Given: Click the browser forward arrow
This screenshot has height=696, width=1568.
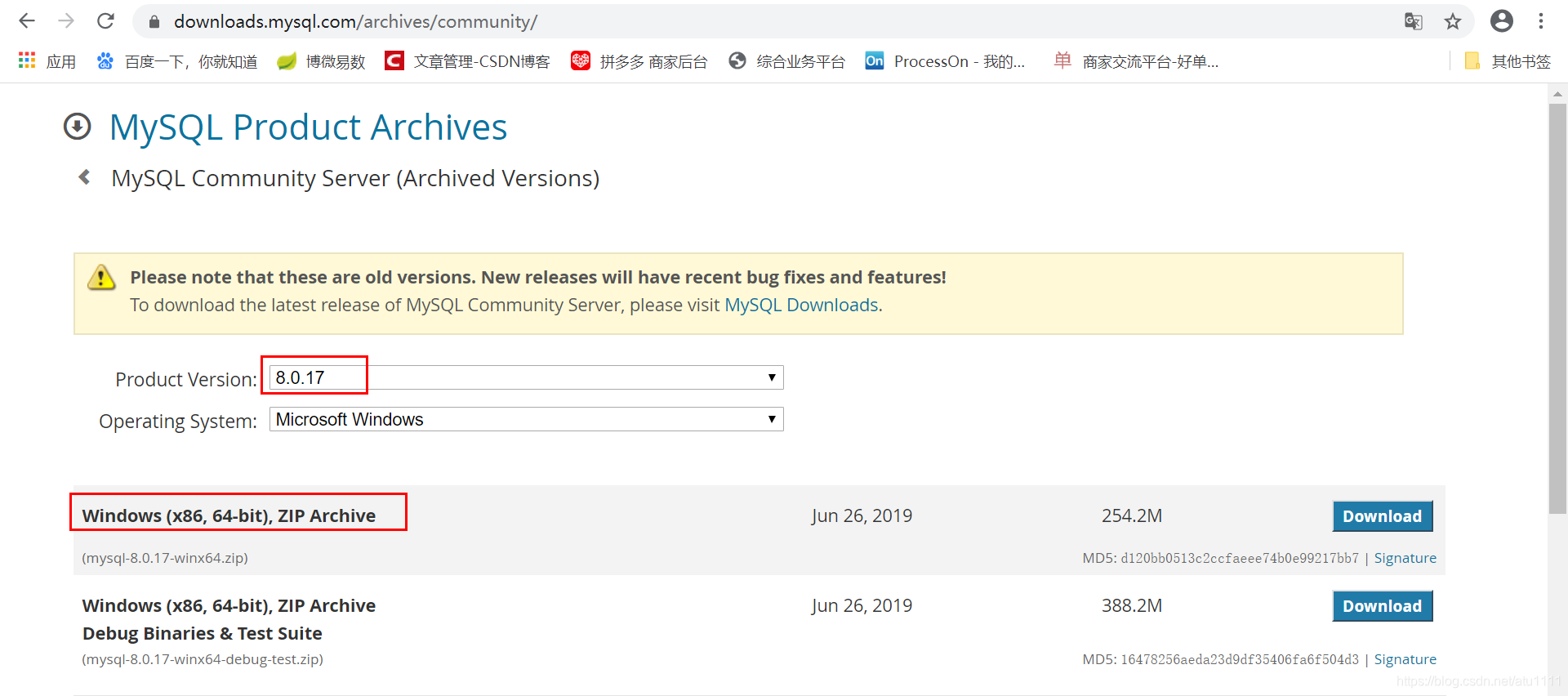Looking at the screenshot, I should tap(66, 21).
